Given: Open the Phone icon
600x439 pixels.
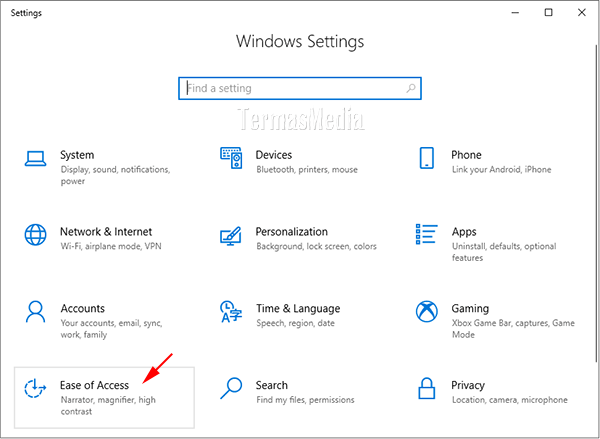Looking at the screenshot, I should [427, 158].
